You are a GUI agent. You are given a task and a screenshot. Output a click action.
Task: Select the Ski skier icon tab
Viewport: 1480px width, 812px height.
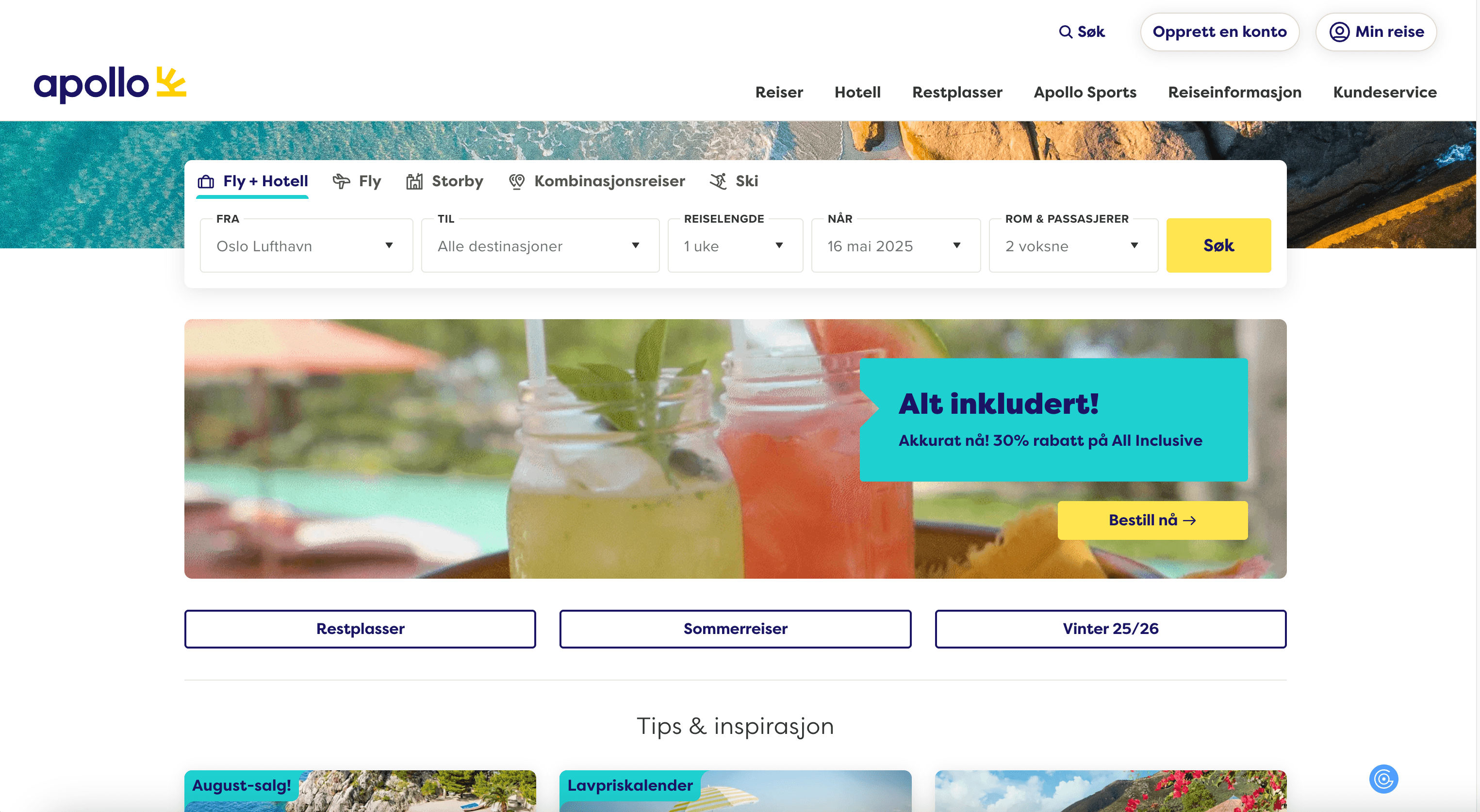tap(718, 181)
